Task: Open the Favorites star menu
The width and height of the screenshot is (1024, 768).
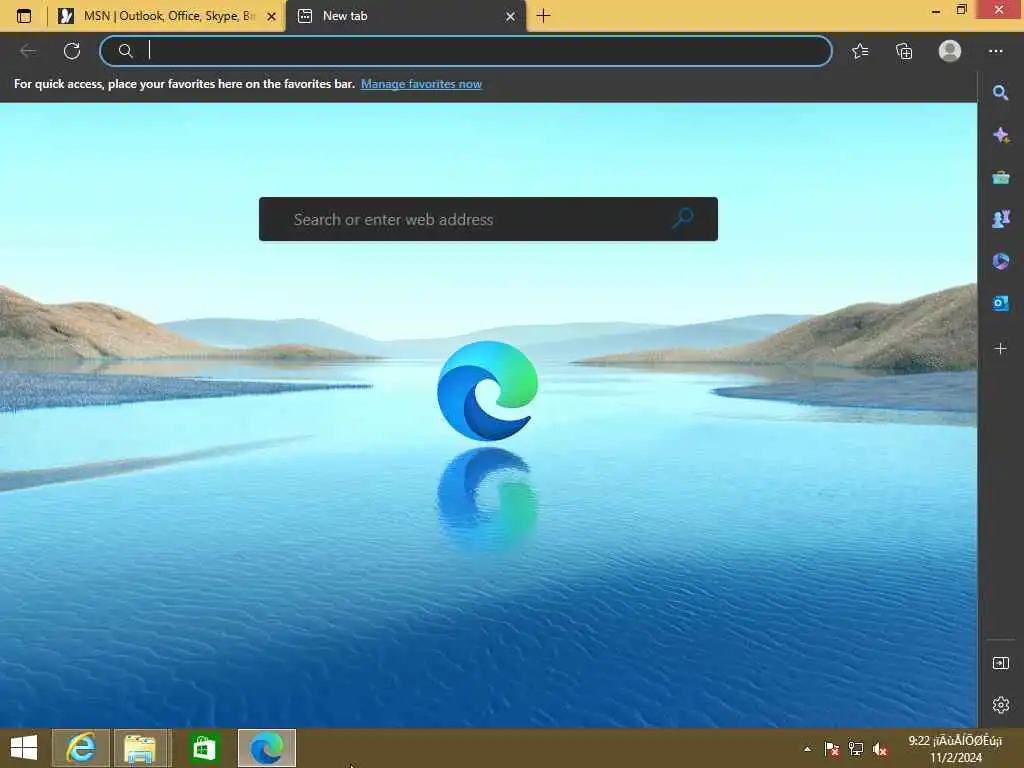Action: [860, 51]
